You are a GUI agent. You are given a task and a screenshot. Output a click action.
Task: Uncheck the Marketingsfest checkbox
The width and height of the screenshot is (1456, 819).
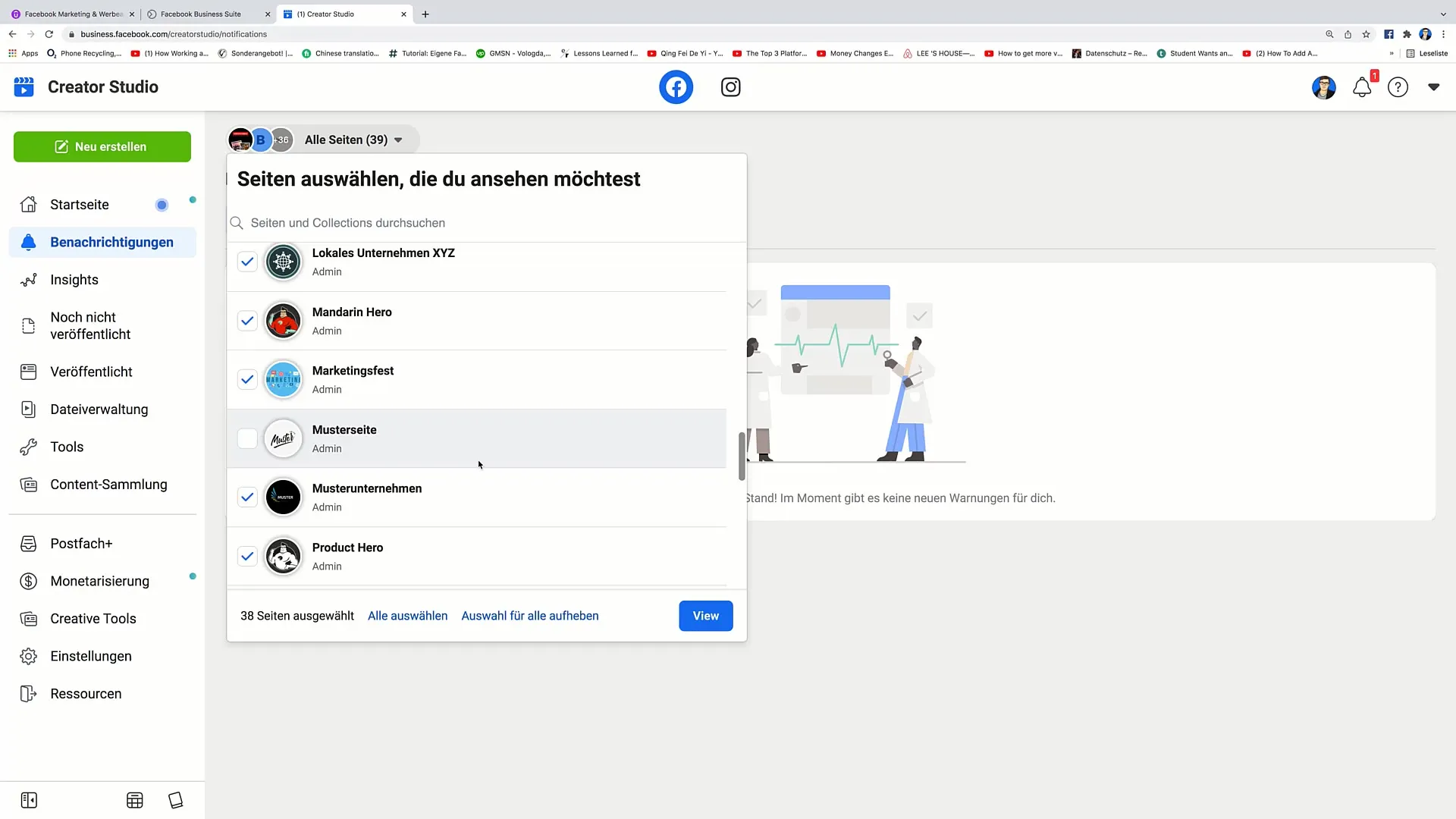click(247, 379)
